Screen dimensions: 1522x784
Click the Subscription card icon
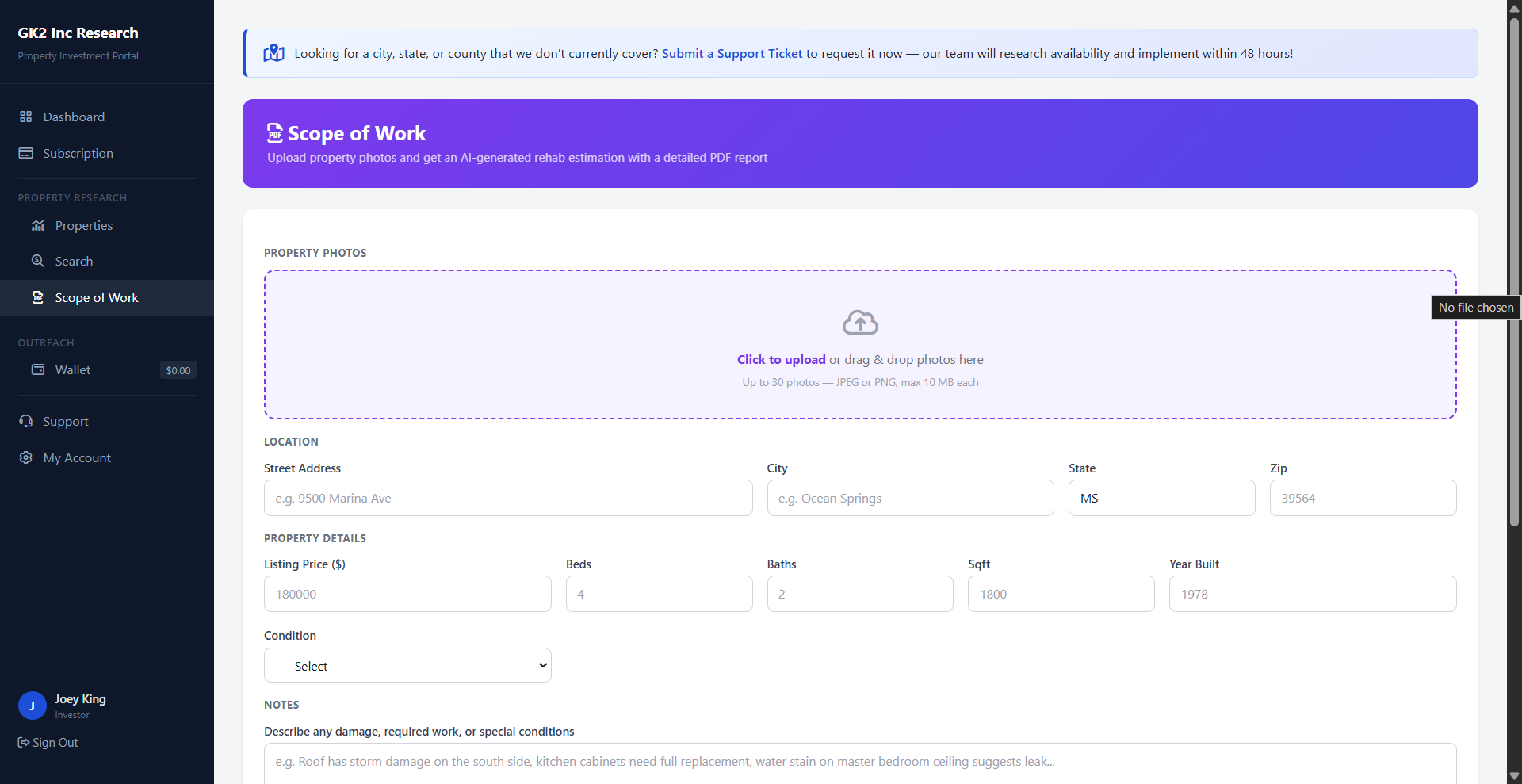[26, 153]
